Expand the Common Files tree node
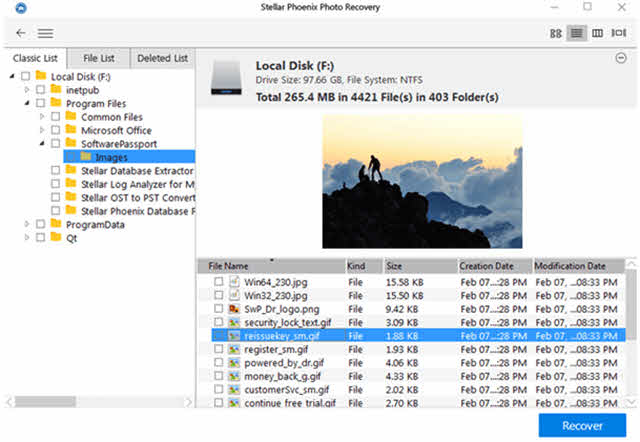 42,117
